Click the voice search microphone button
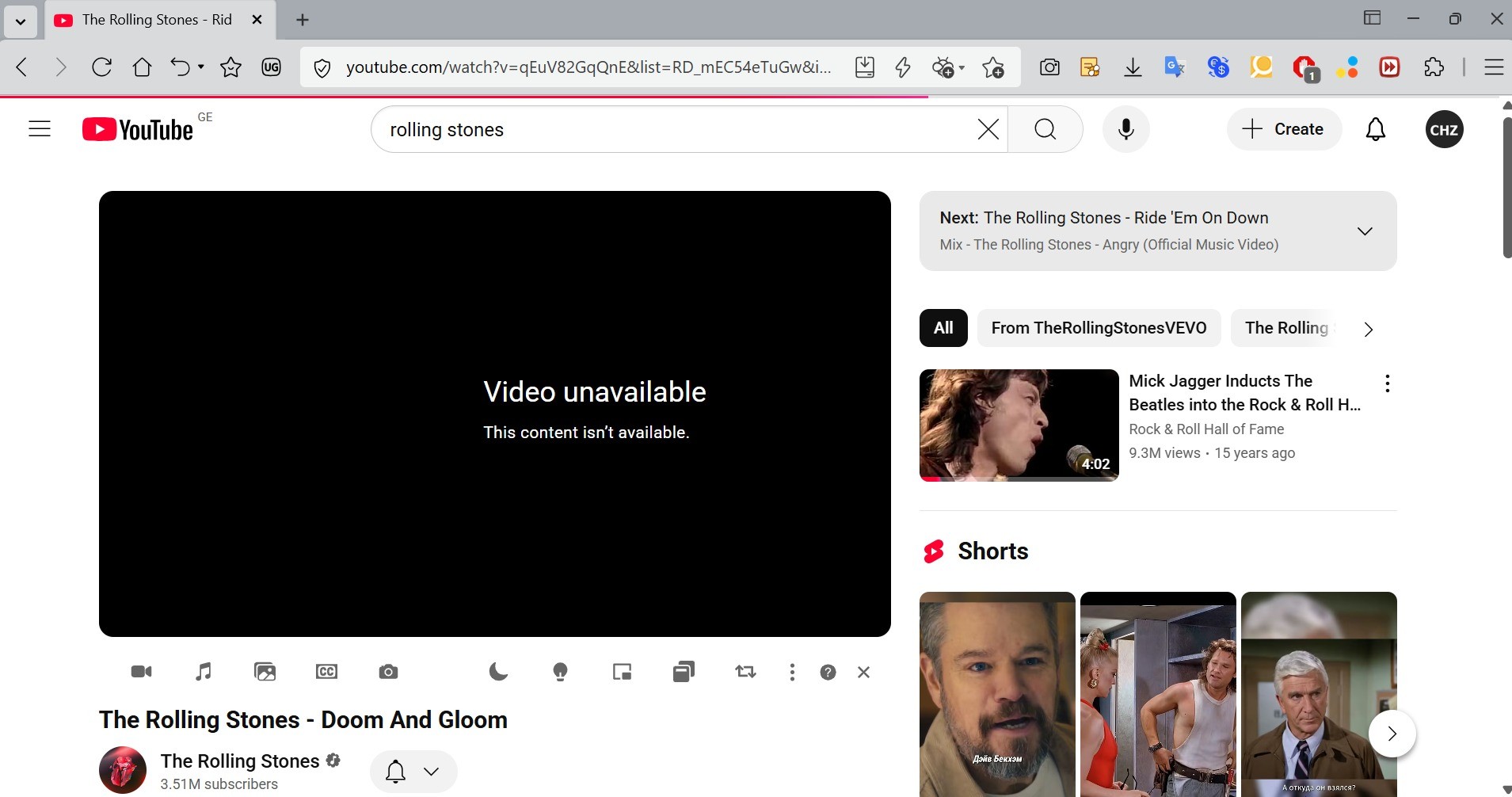The image size is (1512, 797). click(1125, 129)
